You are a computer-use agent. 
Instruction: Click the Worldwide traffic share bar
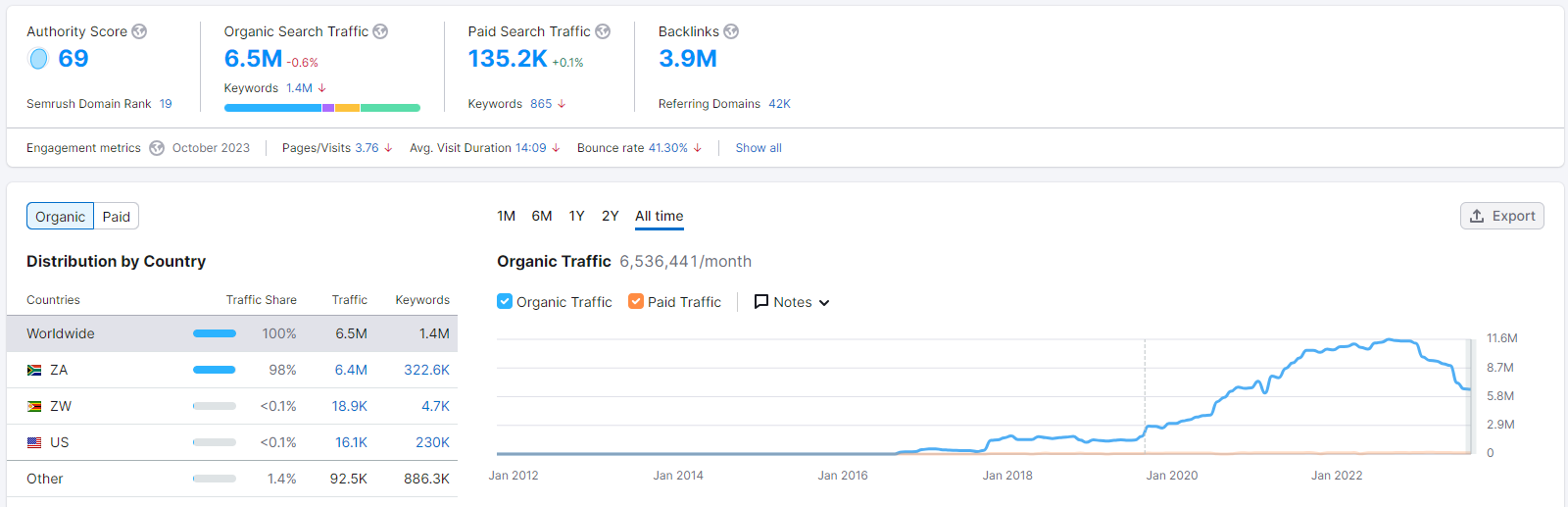(215, 333)
